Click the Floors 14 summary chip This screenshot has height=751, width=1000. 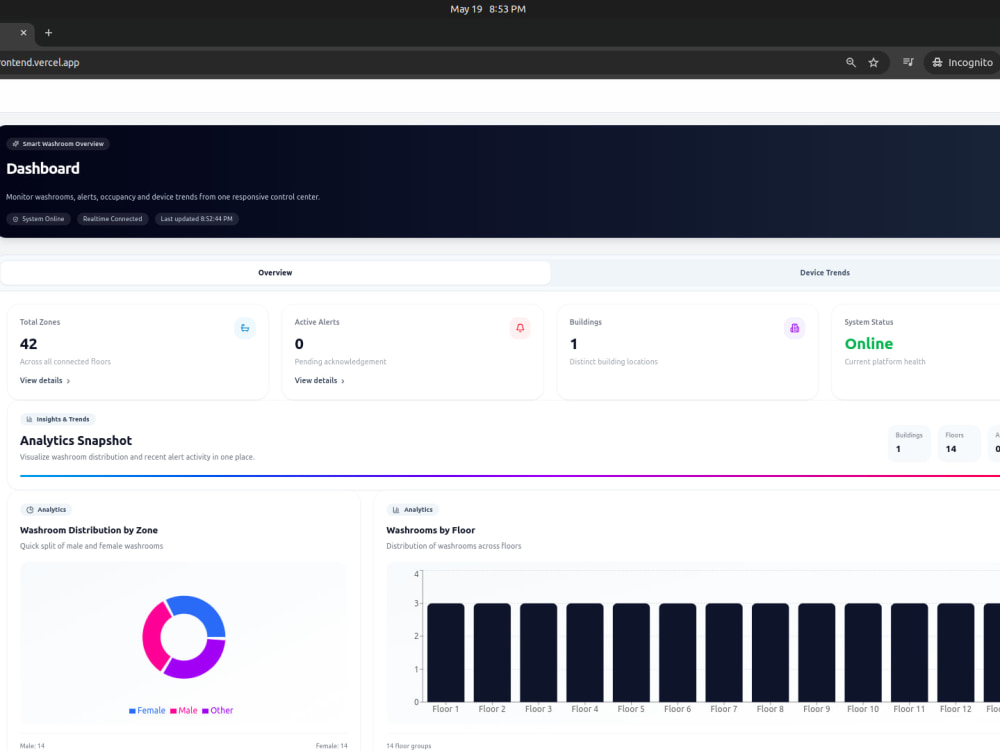[959, 442]
